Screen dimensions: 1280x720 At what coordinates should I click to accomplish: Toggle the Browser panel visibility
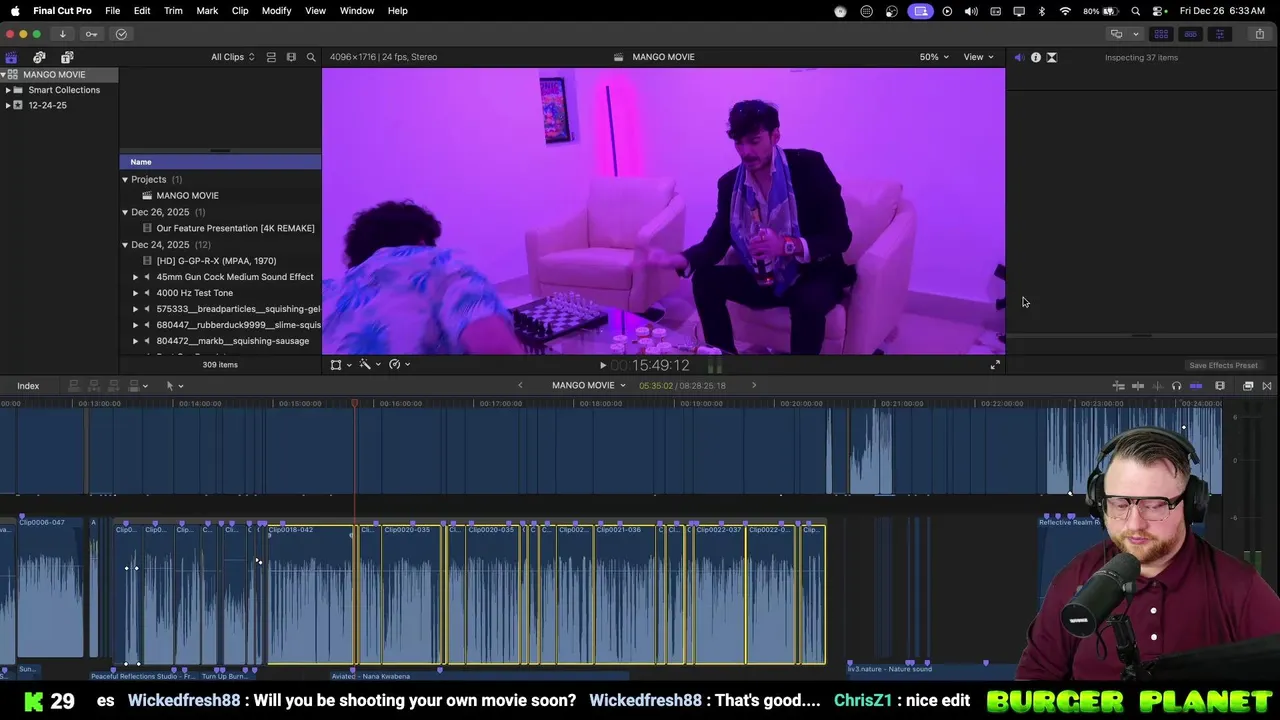pos(1161,34)
